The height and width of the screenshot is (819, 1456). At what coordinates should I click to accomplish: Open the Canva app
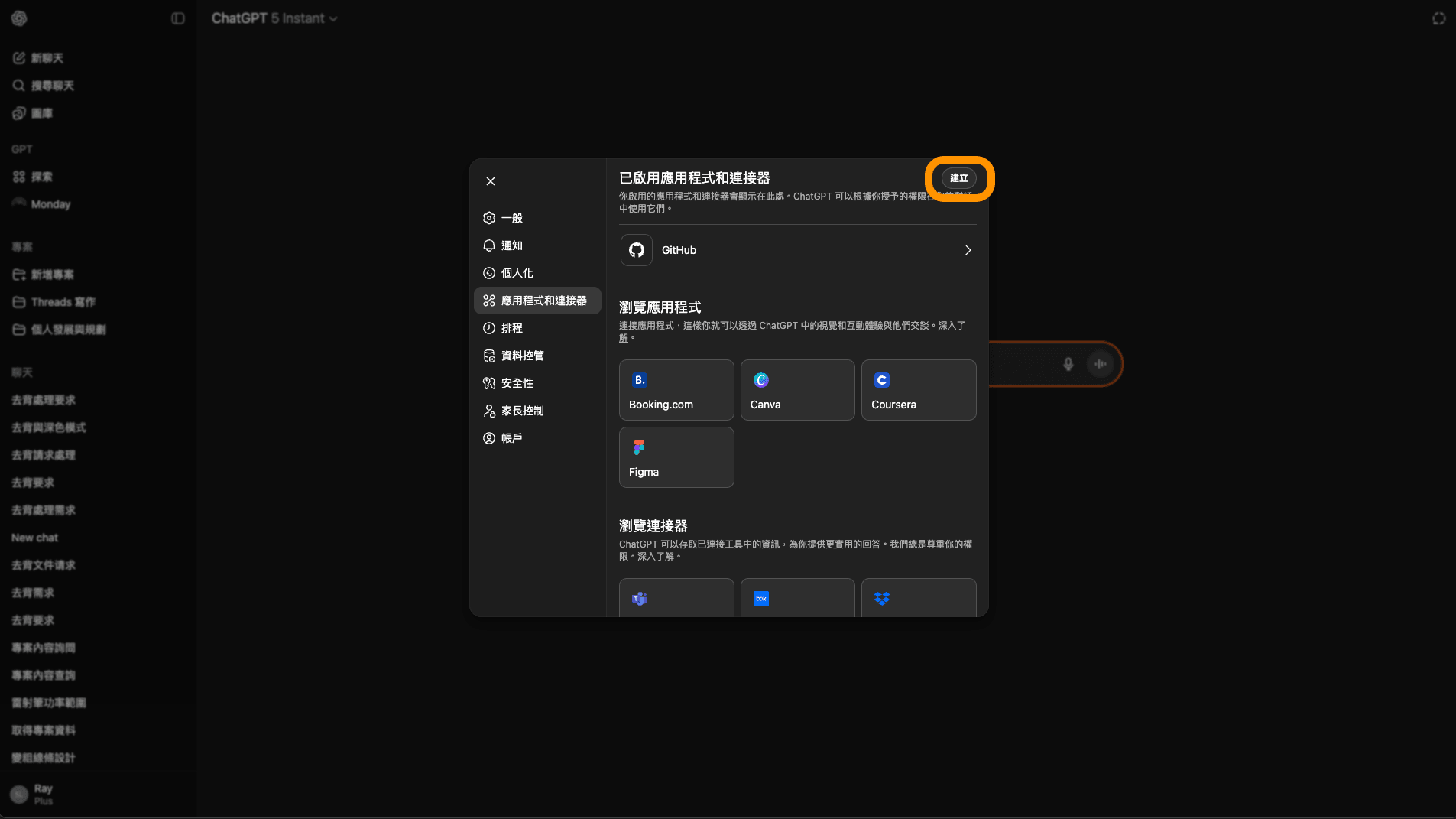[796, 390]
